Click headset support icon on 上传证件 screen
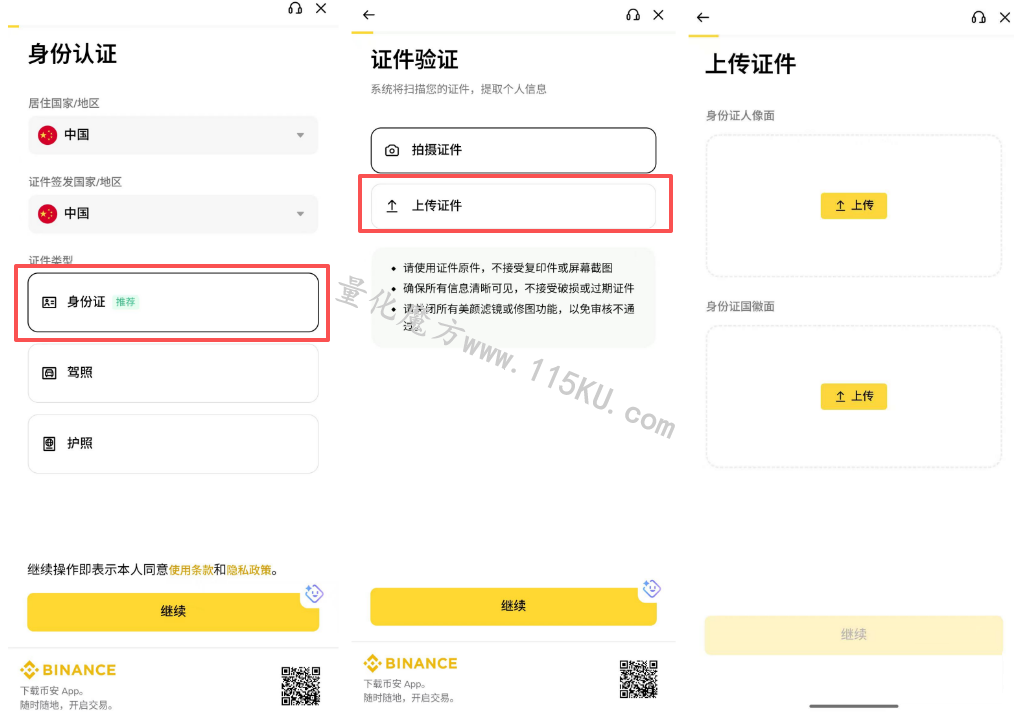The image size is (1014, 714). (978, 17)
